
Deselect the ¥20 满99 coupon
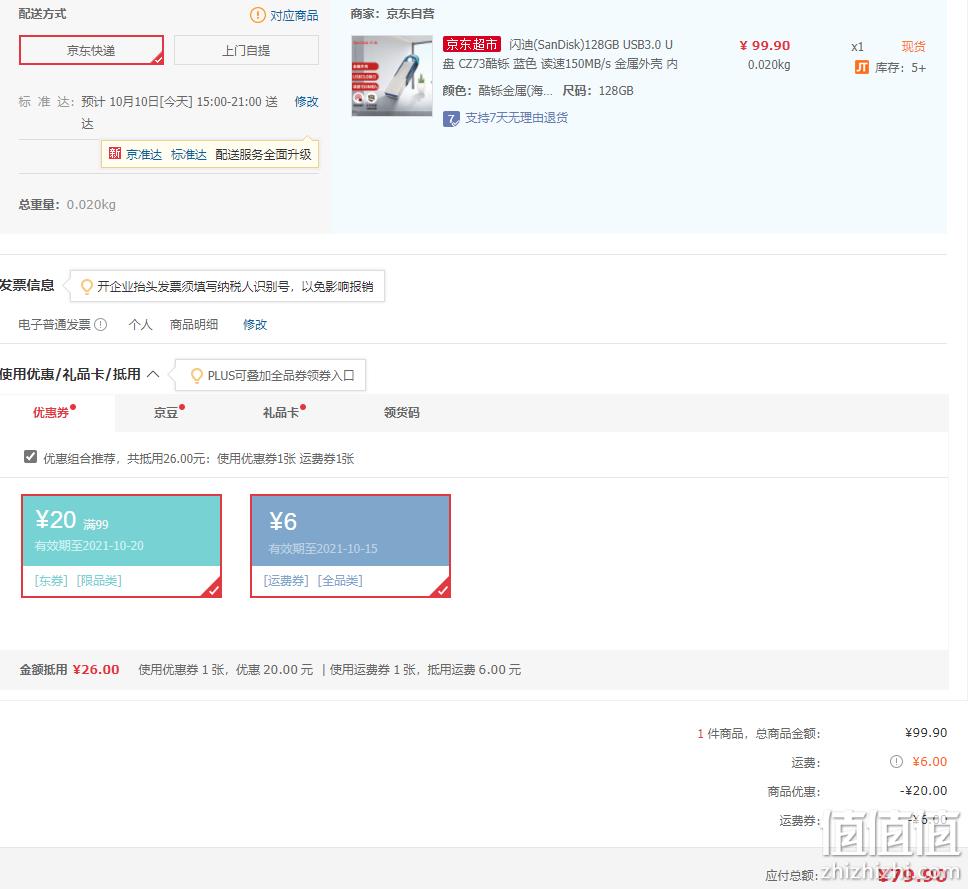click(121, 546)
